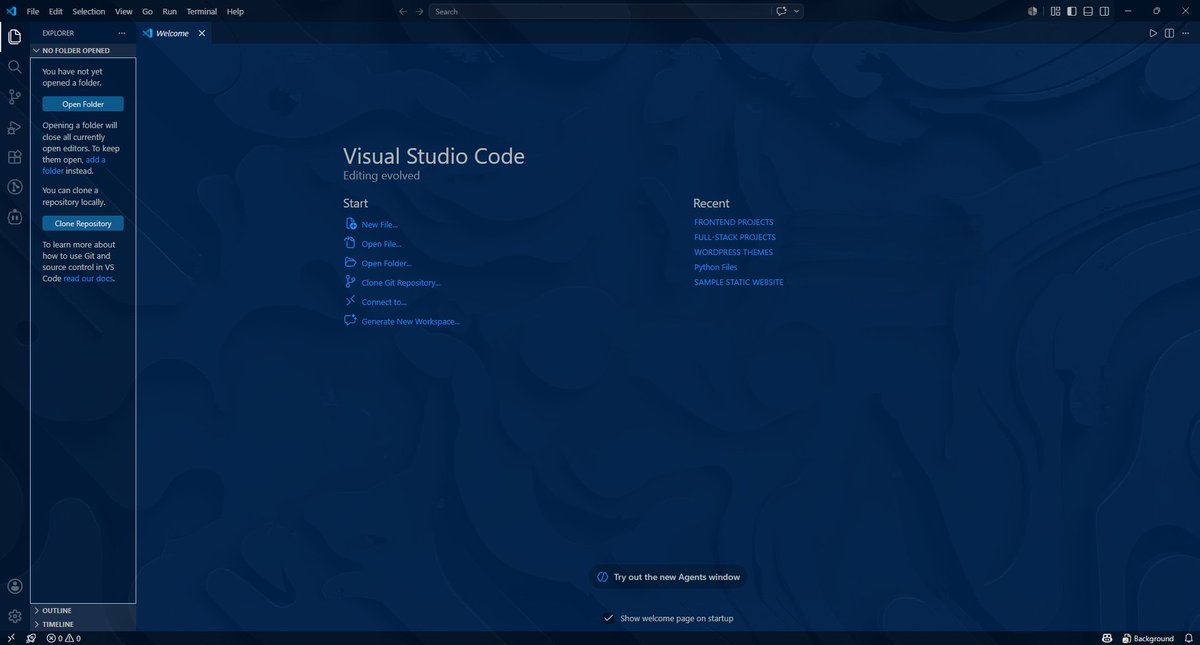Click New File... on Welcome page

pyautogui.click(x=371, y=225)
